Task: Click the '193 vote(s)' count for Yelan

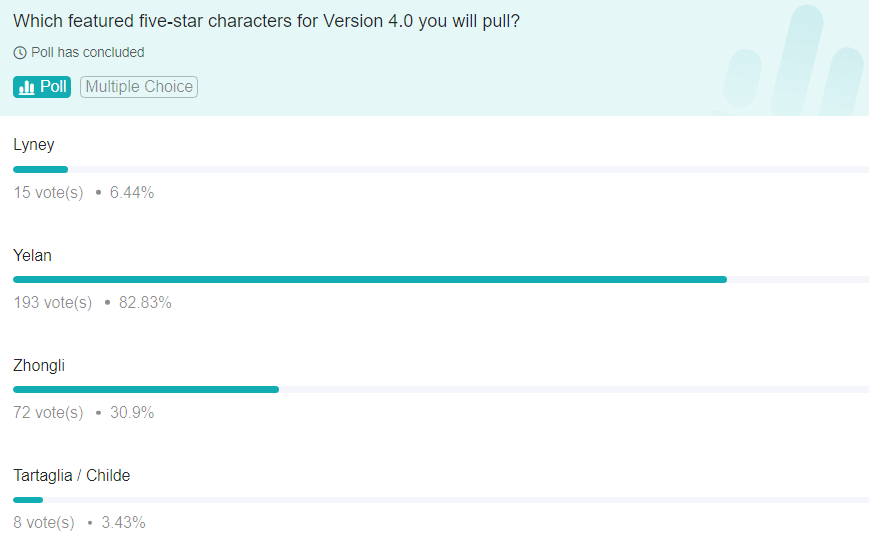Action: [52, 302]
